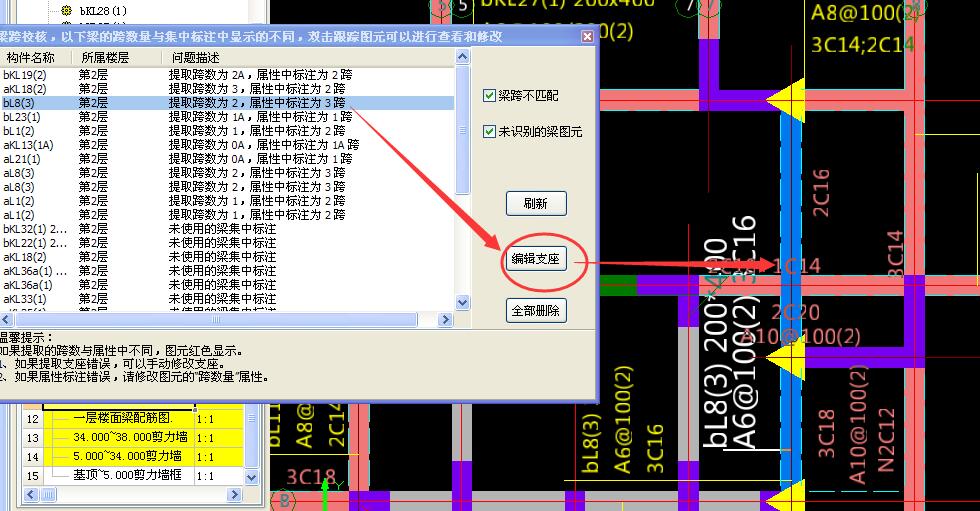980x511 pixels.
Task: Select aKL18(2) row with 未使用的梁集中标注
Action: [228, 257]
